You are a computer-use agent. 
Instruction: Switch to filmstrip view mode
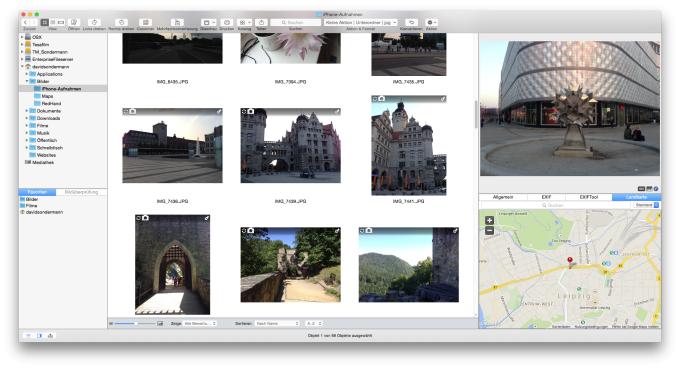[61, 22]
